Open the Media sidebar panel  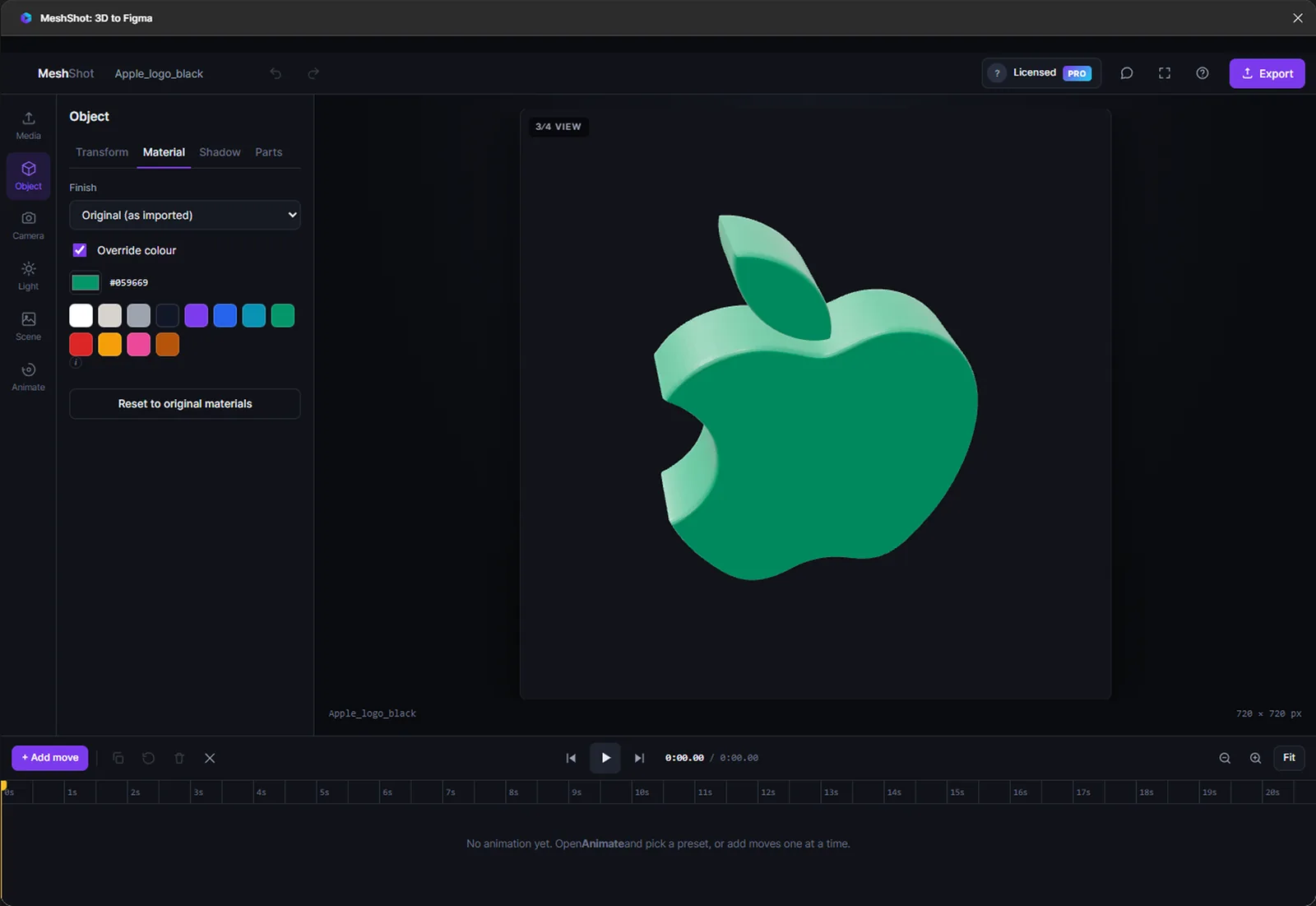pos(28,126)
